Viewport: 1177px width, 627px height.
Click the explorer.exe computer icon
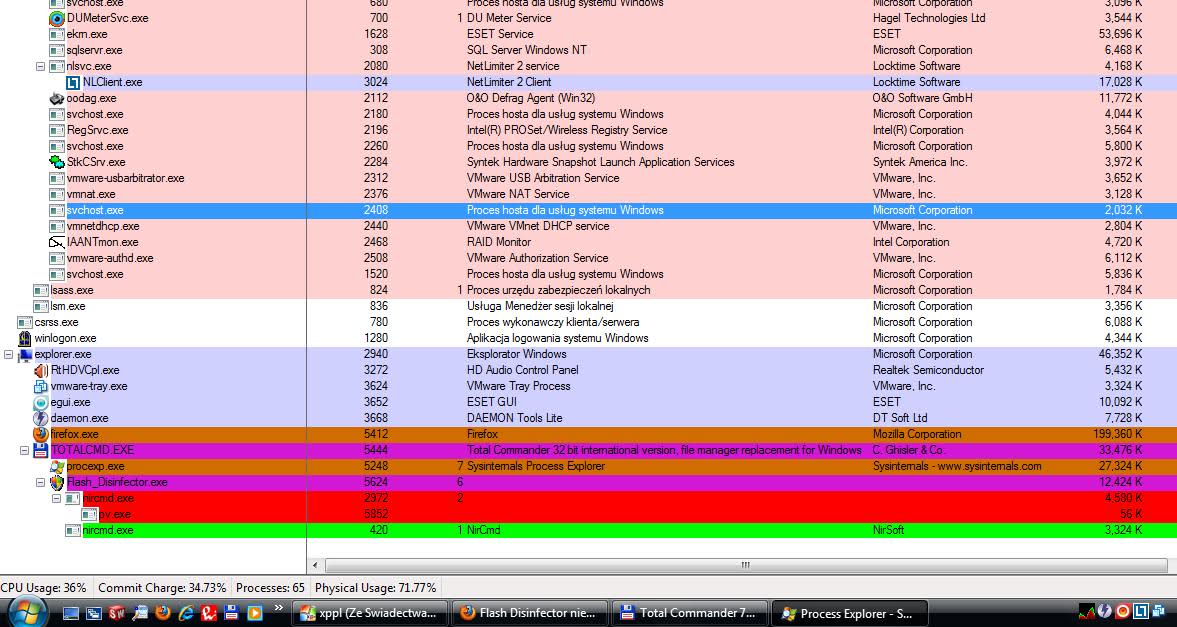(24, 354)
